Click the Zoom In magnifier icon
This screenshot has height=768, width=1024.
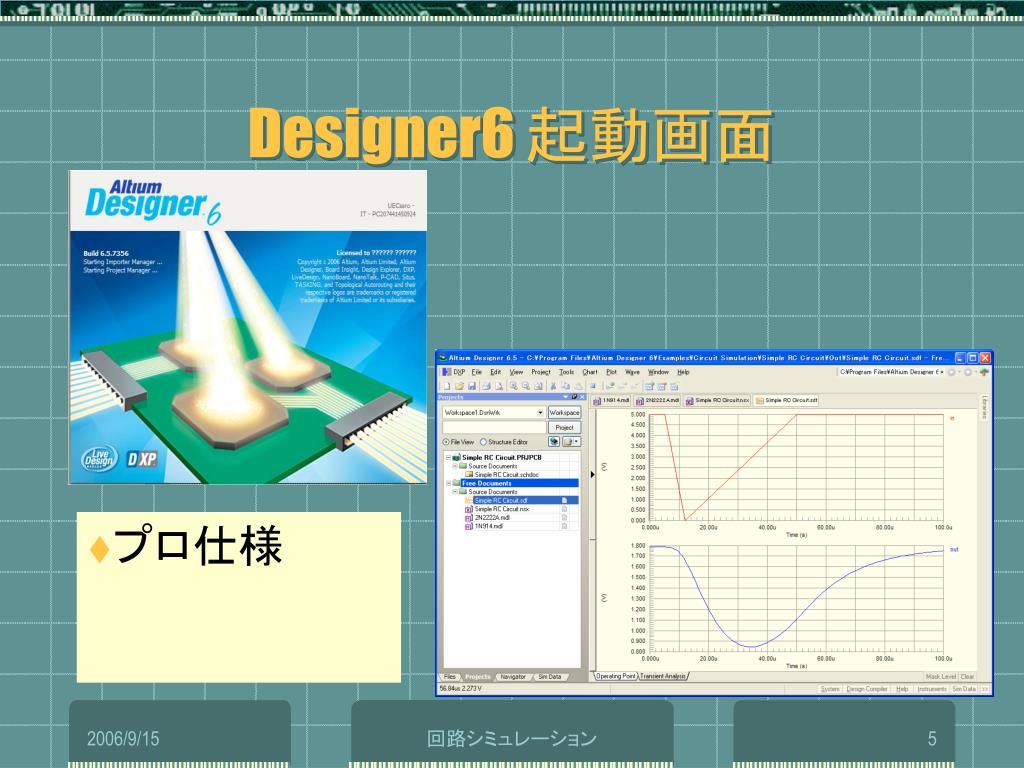513,386
